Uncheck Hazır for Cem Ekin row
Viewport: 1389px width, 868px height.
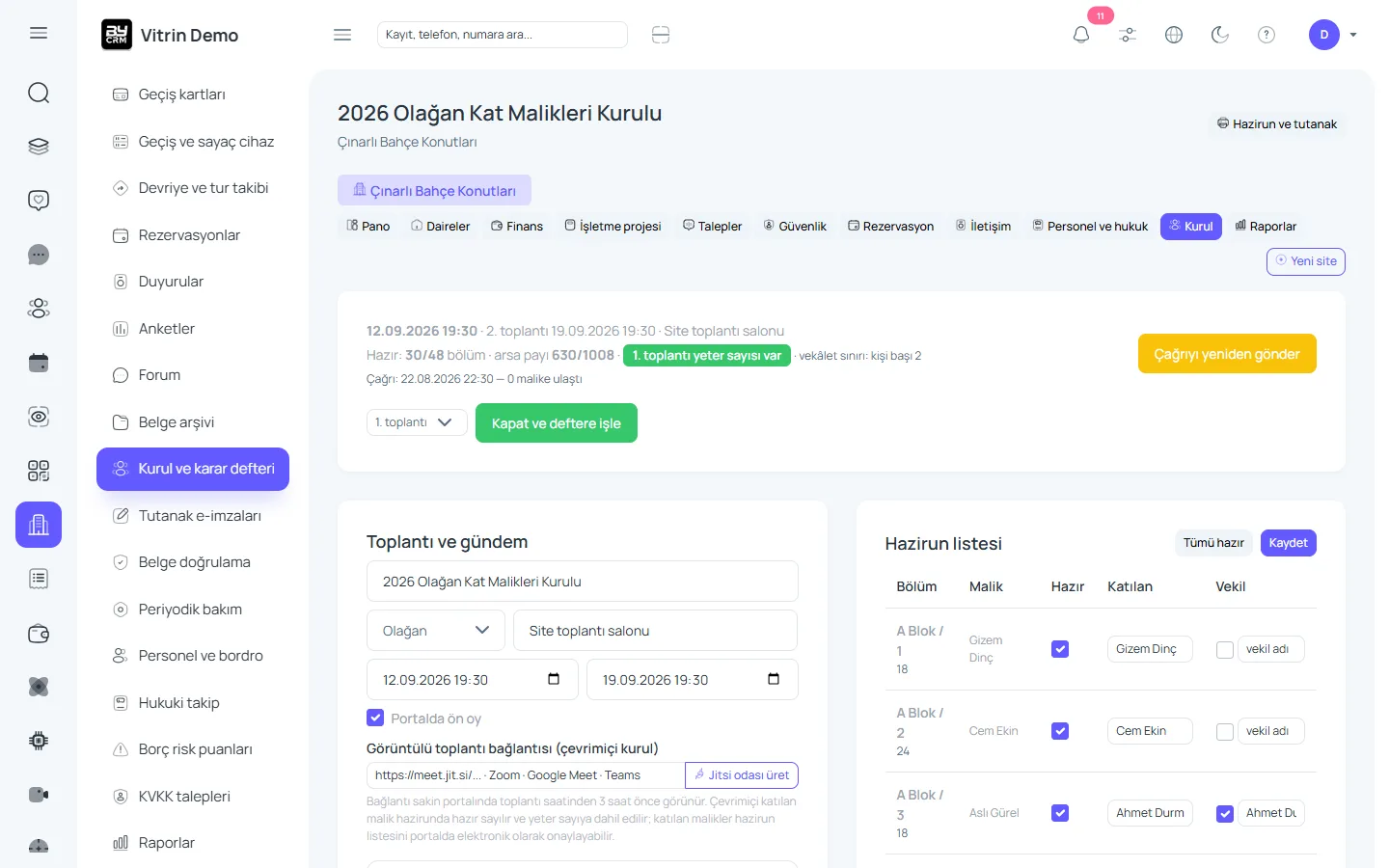click(x=1060, y=731)
